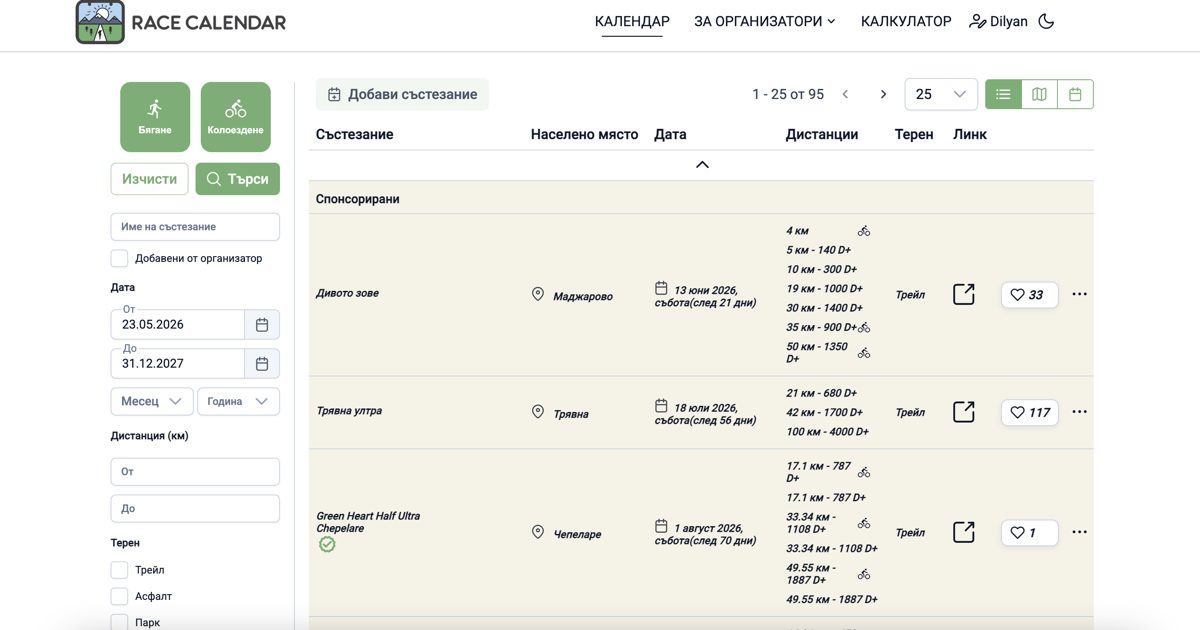Viewport: 1200px width, 630px height.
Task: Sort by Състезание column header
Action: (355, 134)
